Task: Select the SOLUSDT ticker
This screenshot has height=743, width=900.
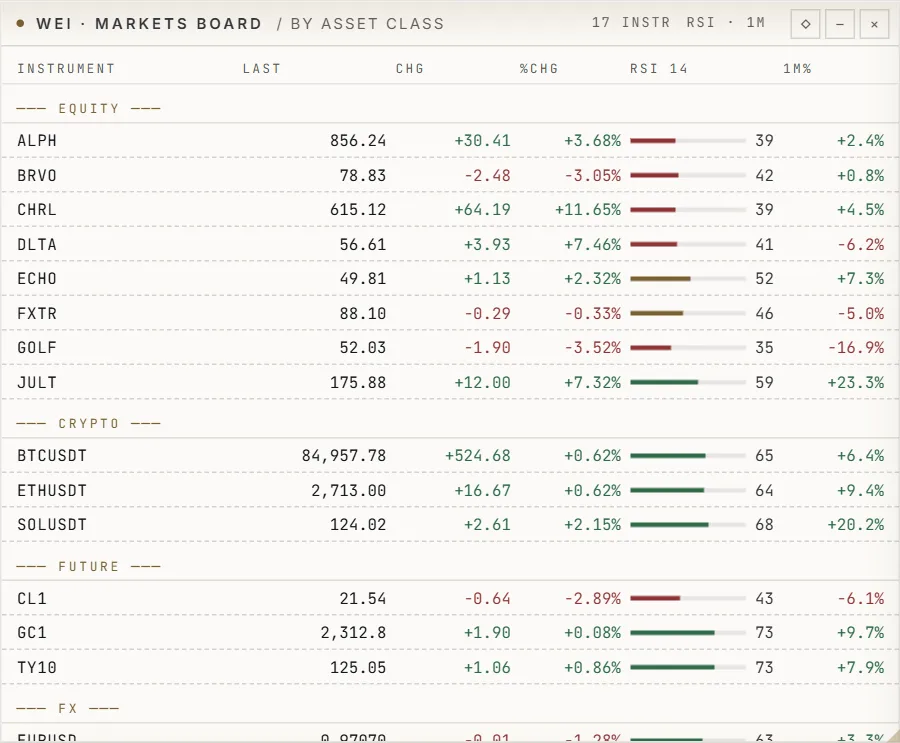Action: pos(52,525)
